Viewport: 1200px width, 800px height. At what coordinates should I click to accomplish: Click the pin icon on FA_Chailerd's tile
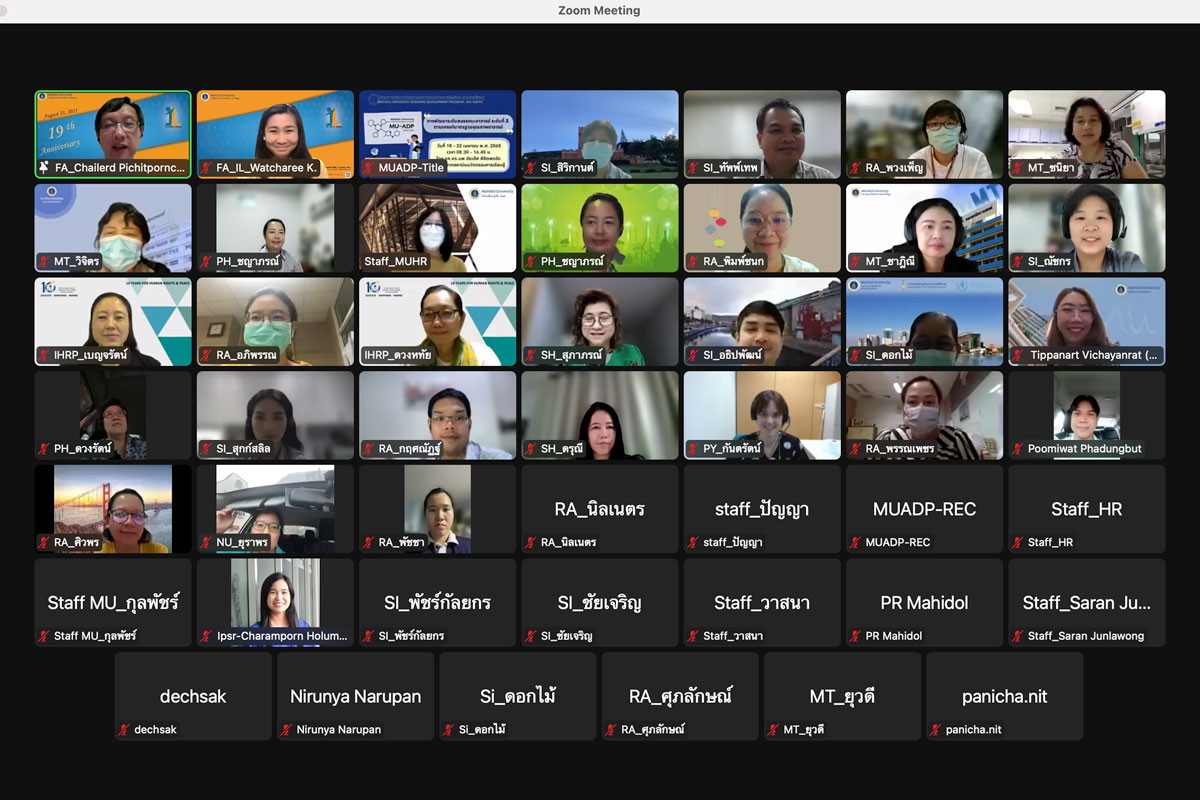click(45, 169)
